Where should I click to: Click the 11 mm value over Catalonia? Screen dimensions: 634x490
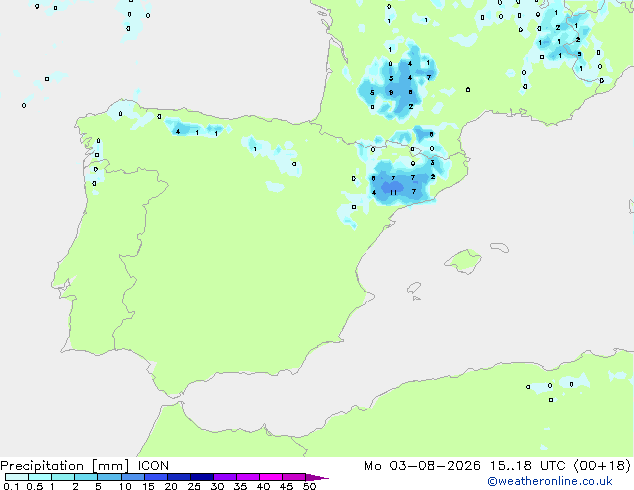click(x=393, y=192)
